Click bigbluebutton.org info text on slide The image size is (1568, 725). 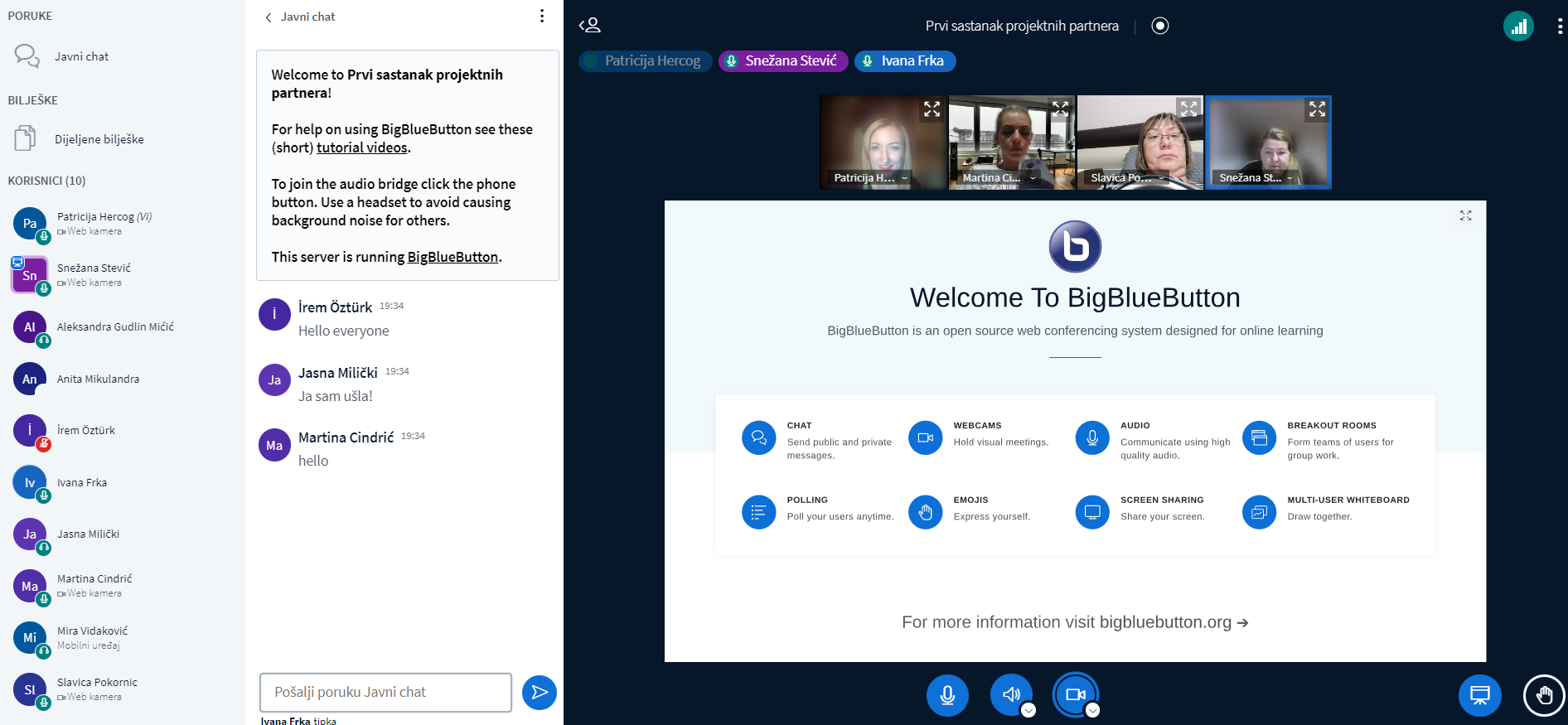click(1075, 622)
